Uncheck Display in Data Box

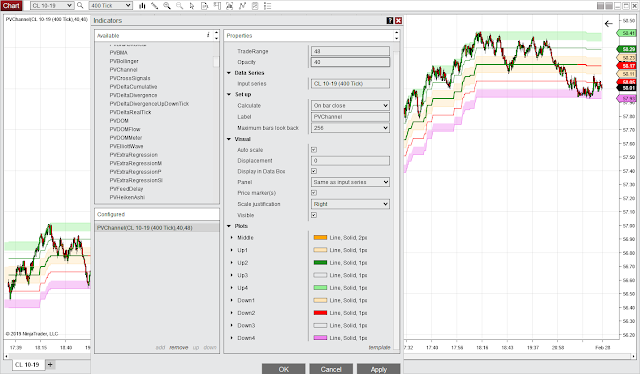(314, 171)
